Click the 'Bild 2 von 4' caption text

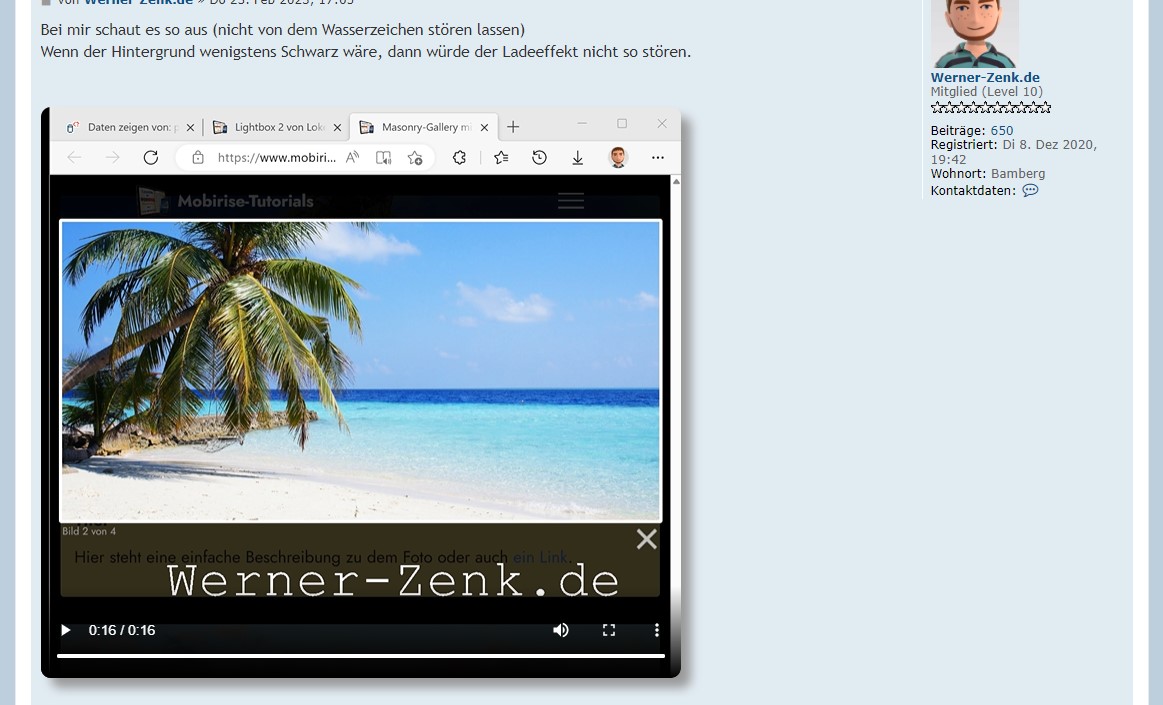[x=89, y=531]
